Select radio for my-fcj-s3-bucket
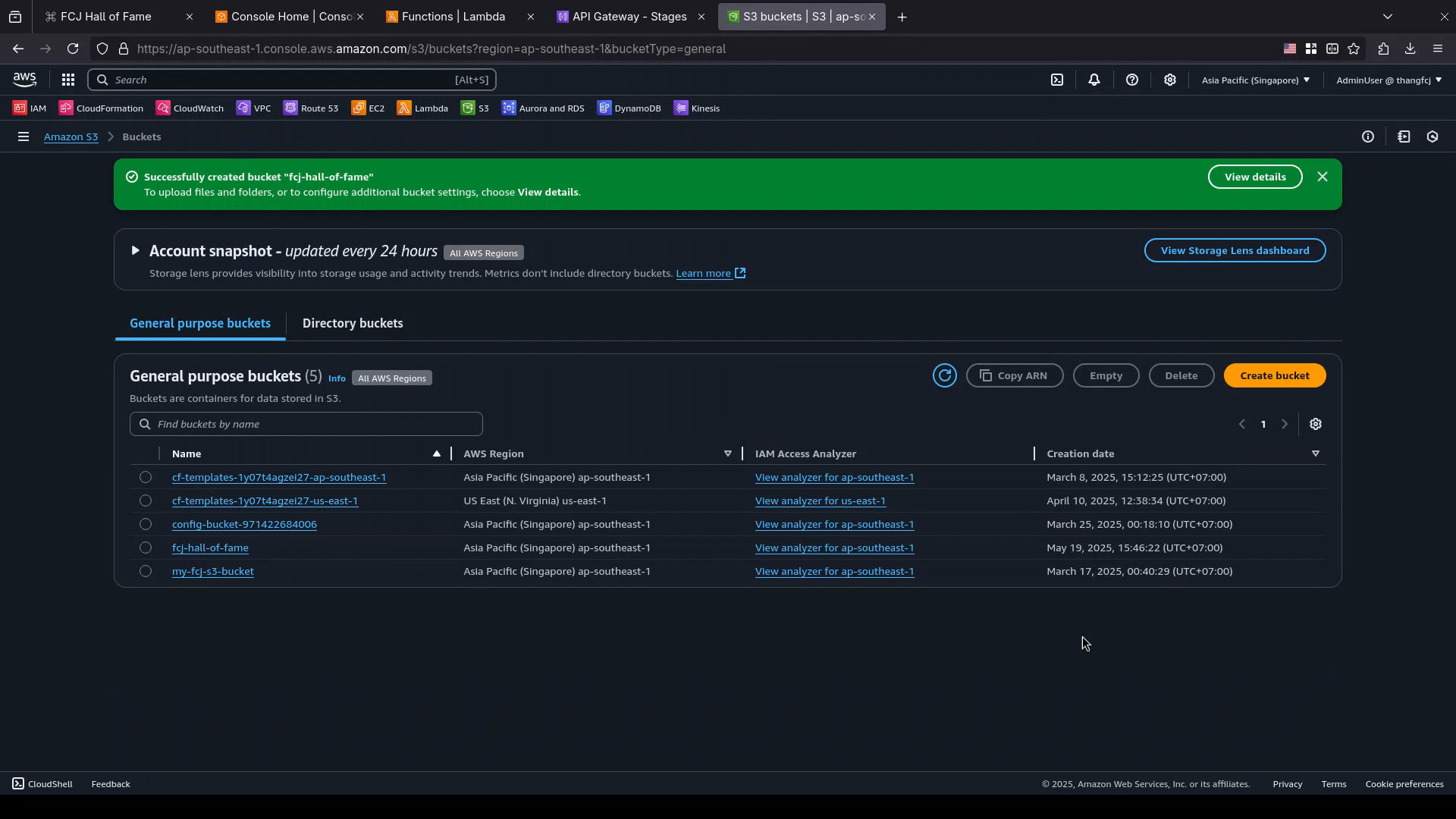 pos(146,571)
